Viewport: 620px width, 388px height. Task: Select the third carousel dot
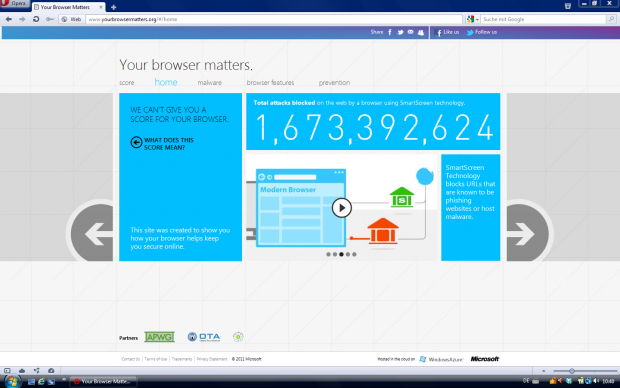pyautogui.click(x=341, y=254)
